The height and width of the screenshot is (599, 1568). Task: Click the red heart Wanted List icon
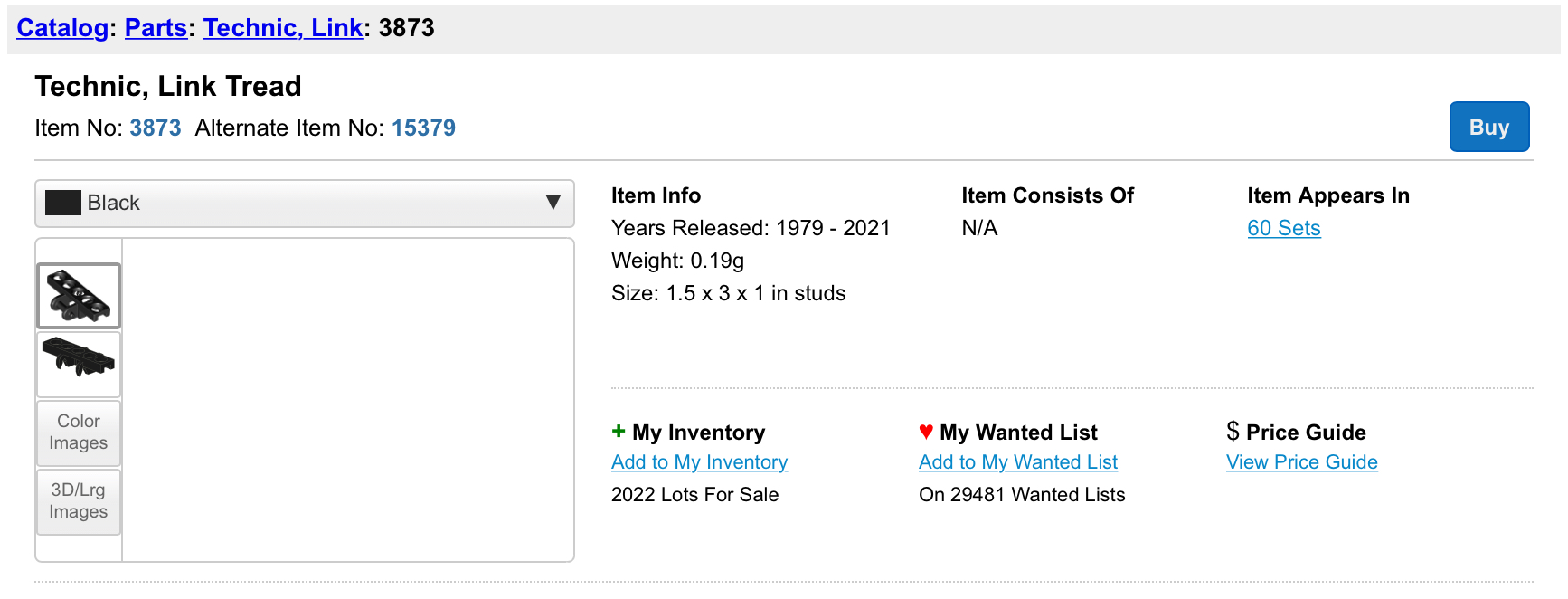pos(926,432)
